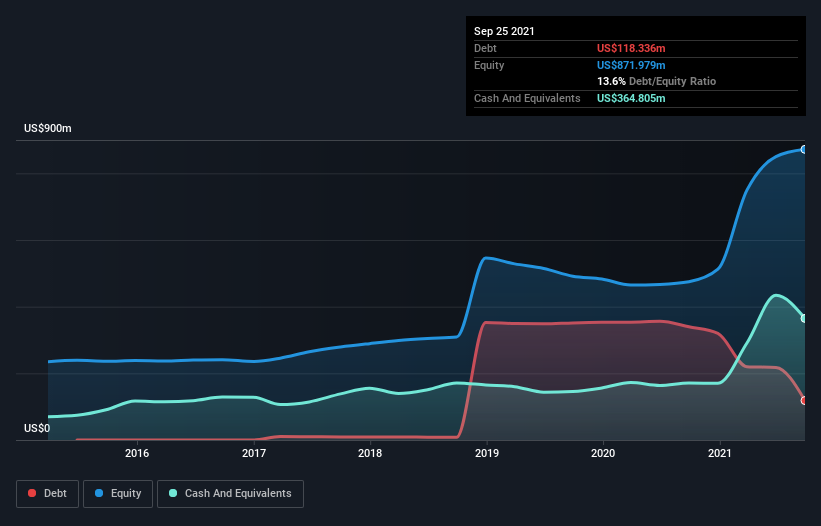Viewport: 821px width, 526px height.
Task: Toggle the Equity legend button
Action: [x=118, y=494]
